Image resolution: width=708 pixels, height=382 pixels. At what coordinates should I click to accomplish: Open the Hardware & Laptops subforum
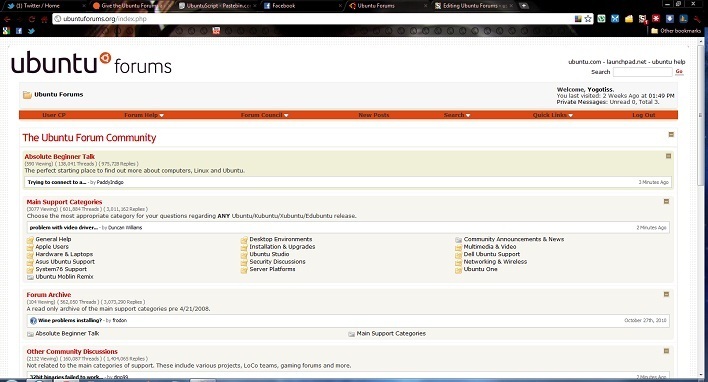64,255
